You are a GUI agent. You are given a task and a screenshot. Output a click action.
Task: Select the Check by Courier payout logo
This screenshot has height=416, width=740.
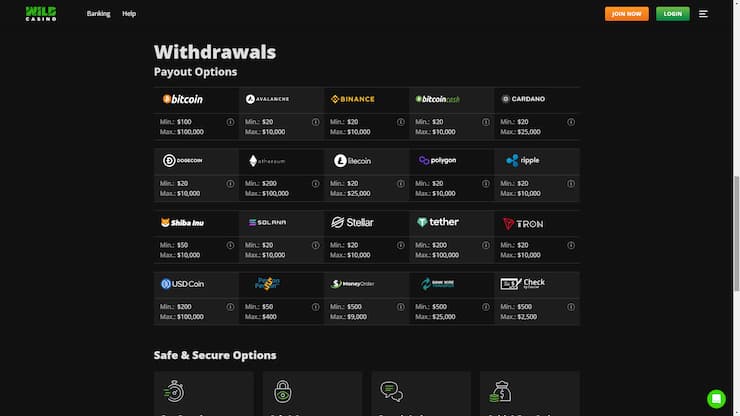click(523, 283)
